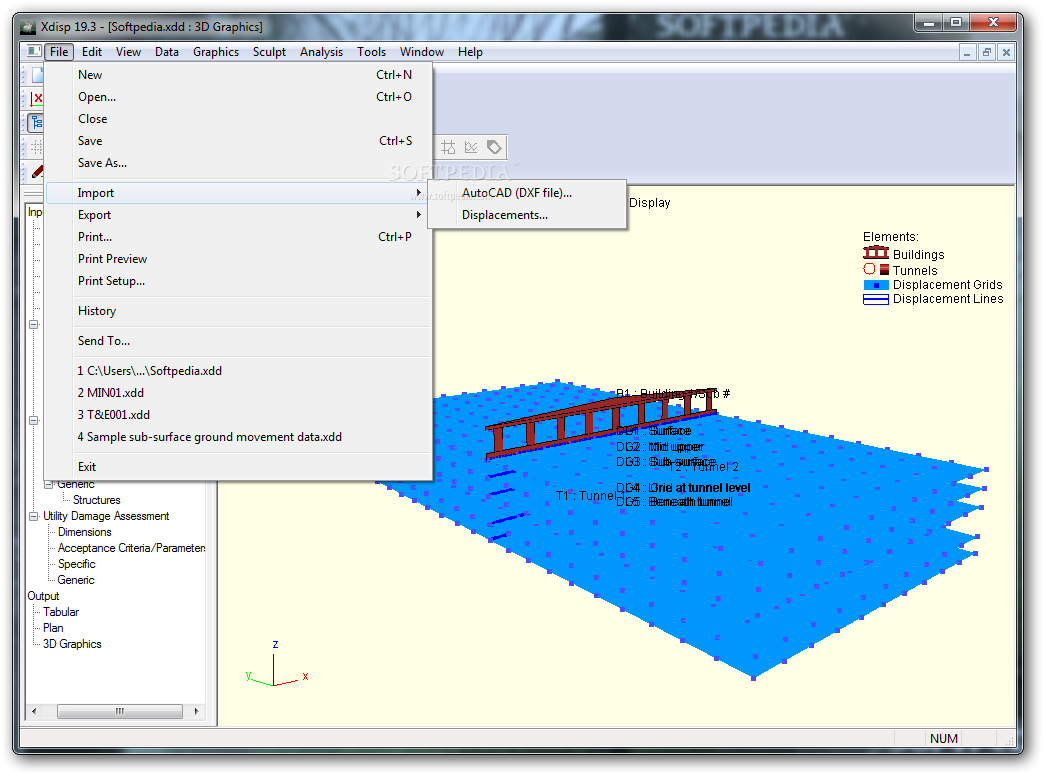The height and width of the screenshot is (775, 1044).
Task: Click the XYZ axis toolbar icon
Action: click(37, 99)
